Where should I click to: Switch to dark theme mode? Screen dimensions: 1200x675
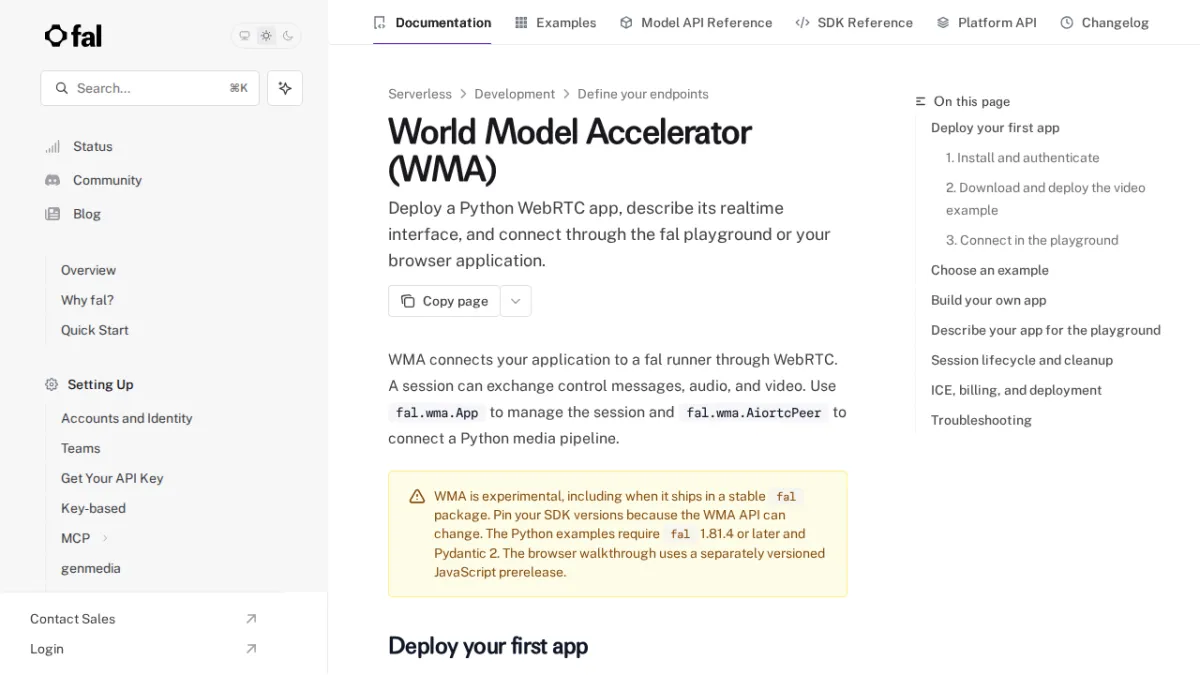pos(288,36)
